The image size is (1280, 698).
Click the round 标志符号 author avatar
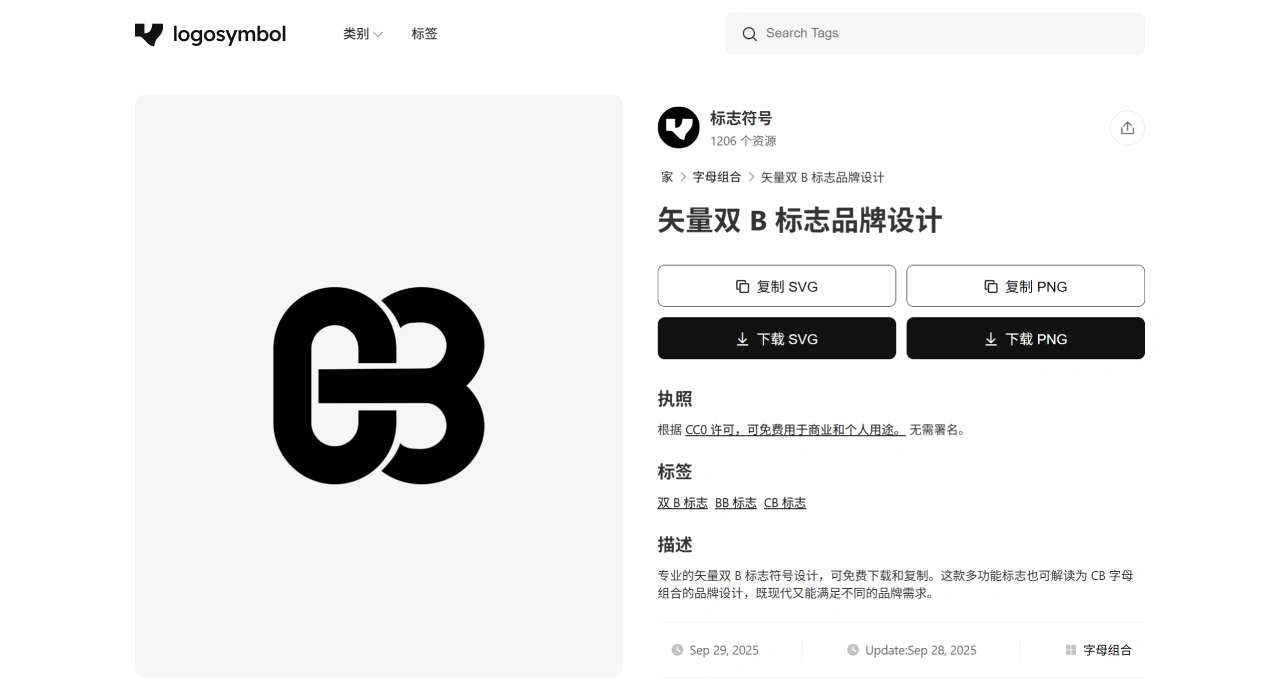(x=678, y=128)
